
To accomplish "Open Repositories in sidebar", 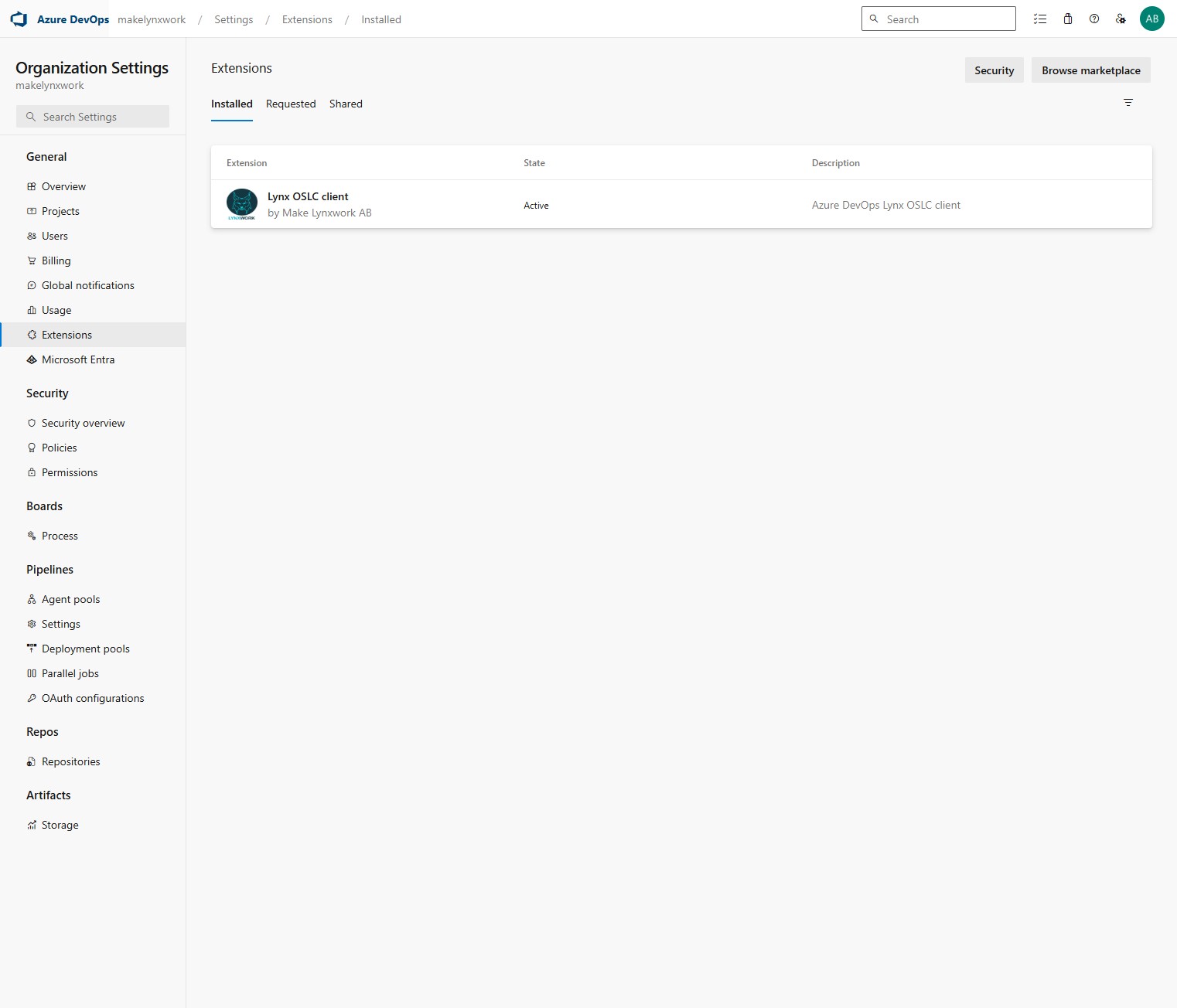I will click(93, 761).
